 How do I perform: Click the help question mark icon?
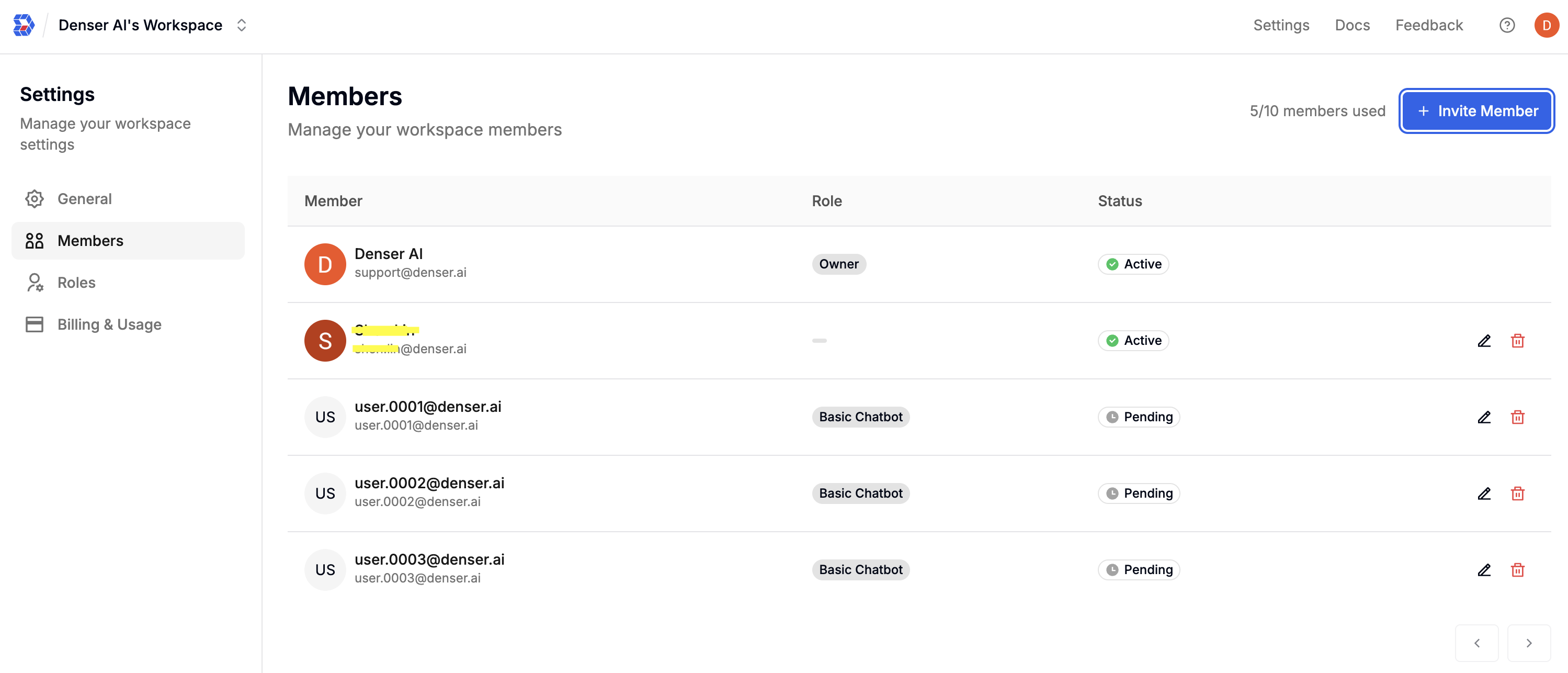1506,25
